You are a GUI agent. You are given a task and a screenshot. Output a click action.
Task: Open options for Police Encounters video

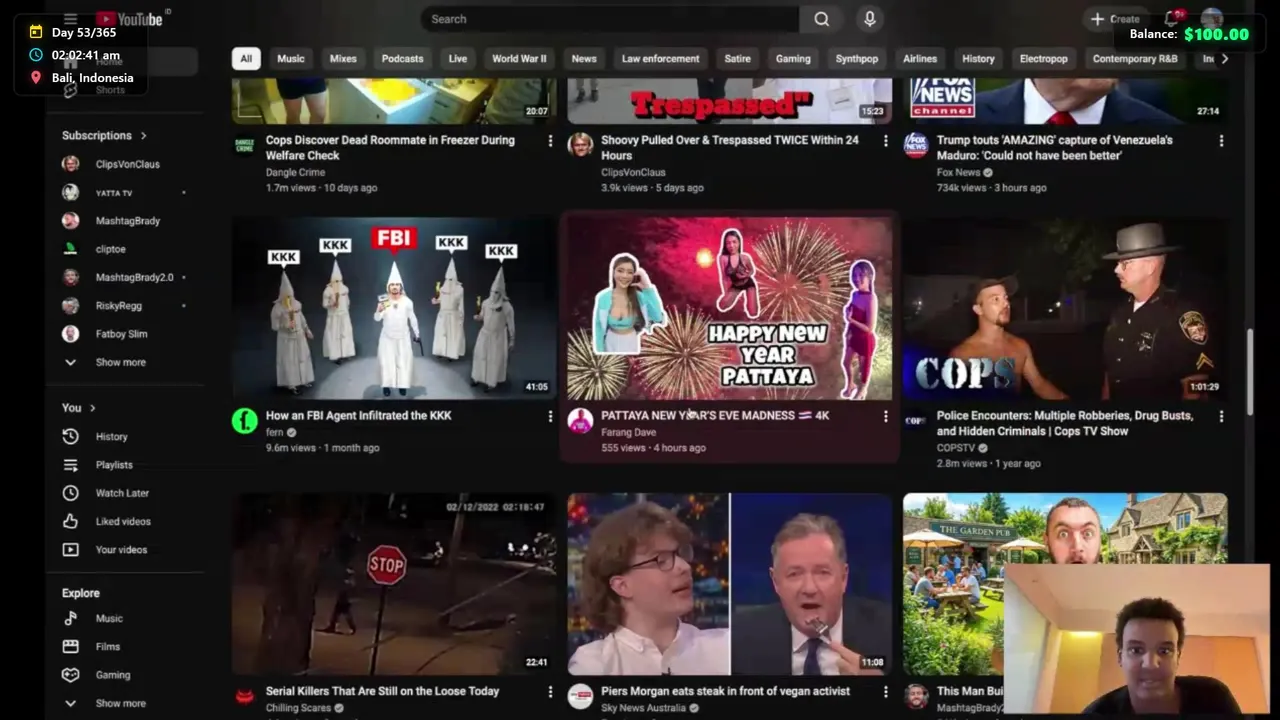pos(1221,416)
